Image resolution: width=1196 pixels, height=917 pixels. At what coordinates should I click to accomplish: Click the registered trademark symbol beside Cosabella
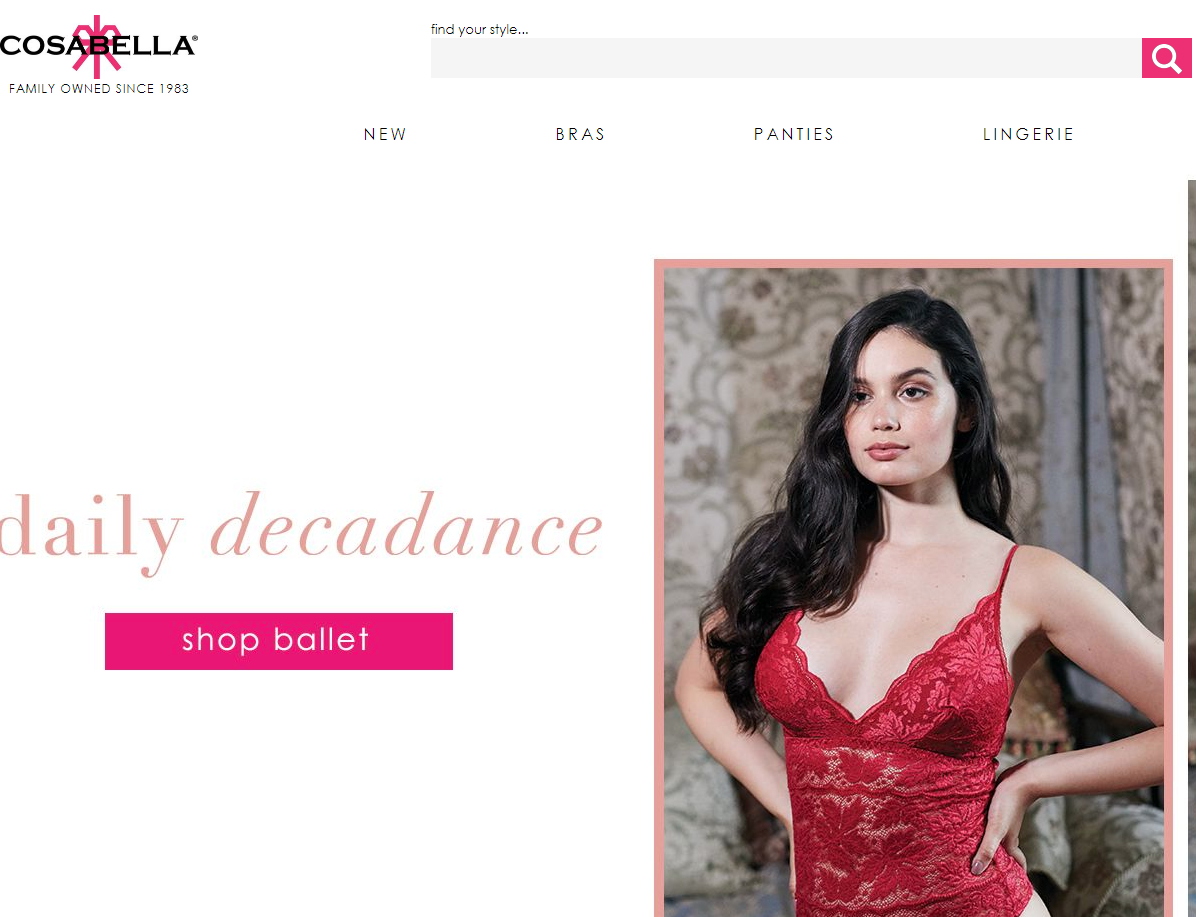(x=195, y=37)
